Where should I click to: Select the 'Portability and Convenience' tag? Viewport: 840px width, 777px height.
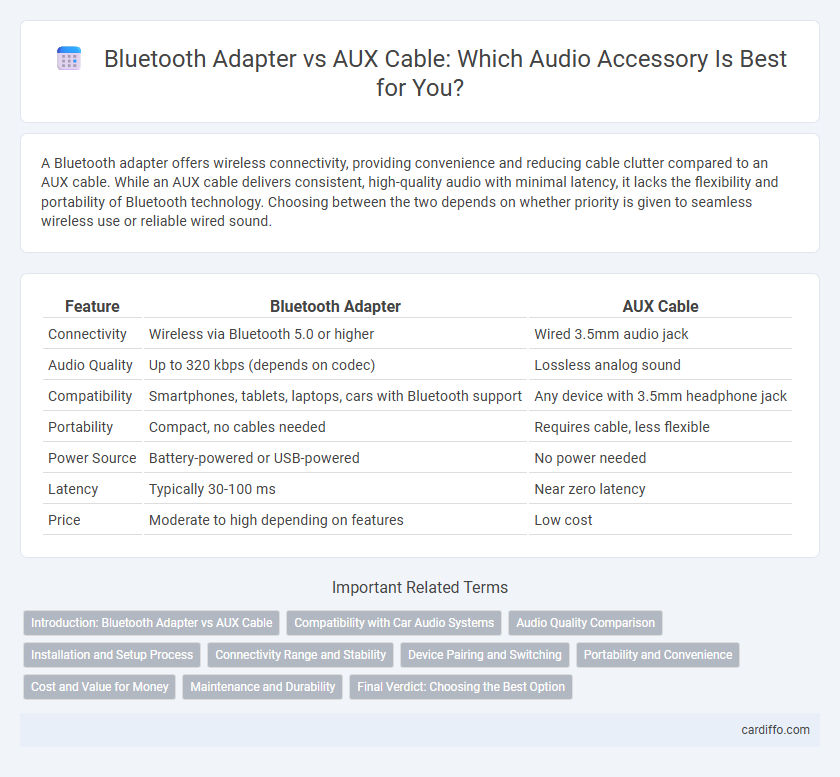click(x=658, y=655)
